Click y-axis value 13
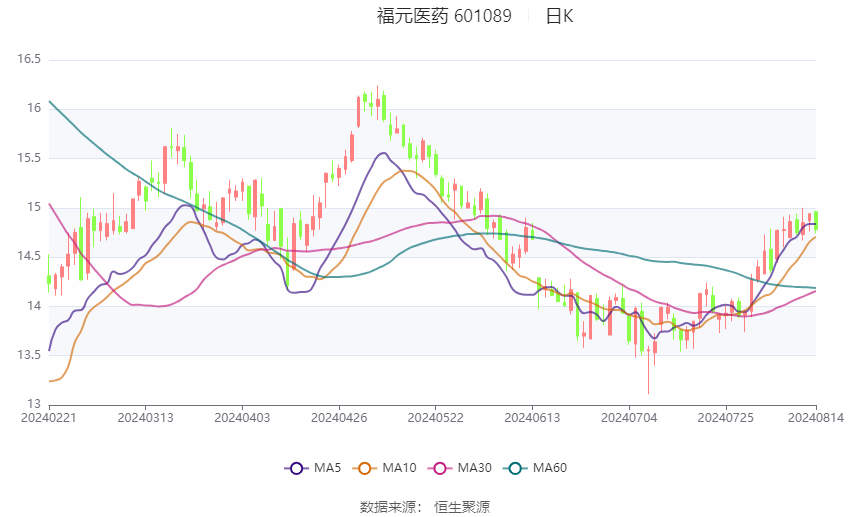850x517 pixels. click(x=34, y=404)
